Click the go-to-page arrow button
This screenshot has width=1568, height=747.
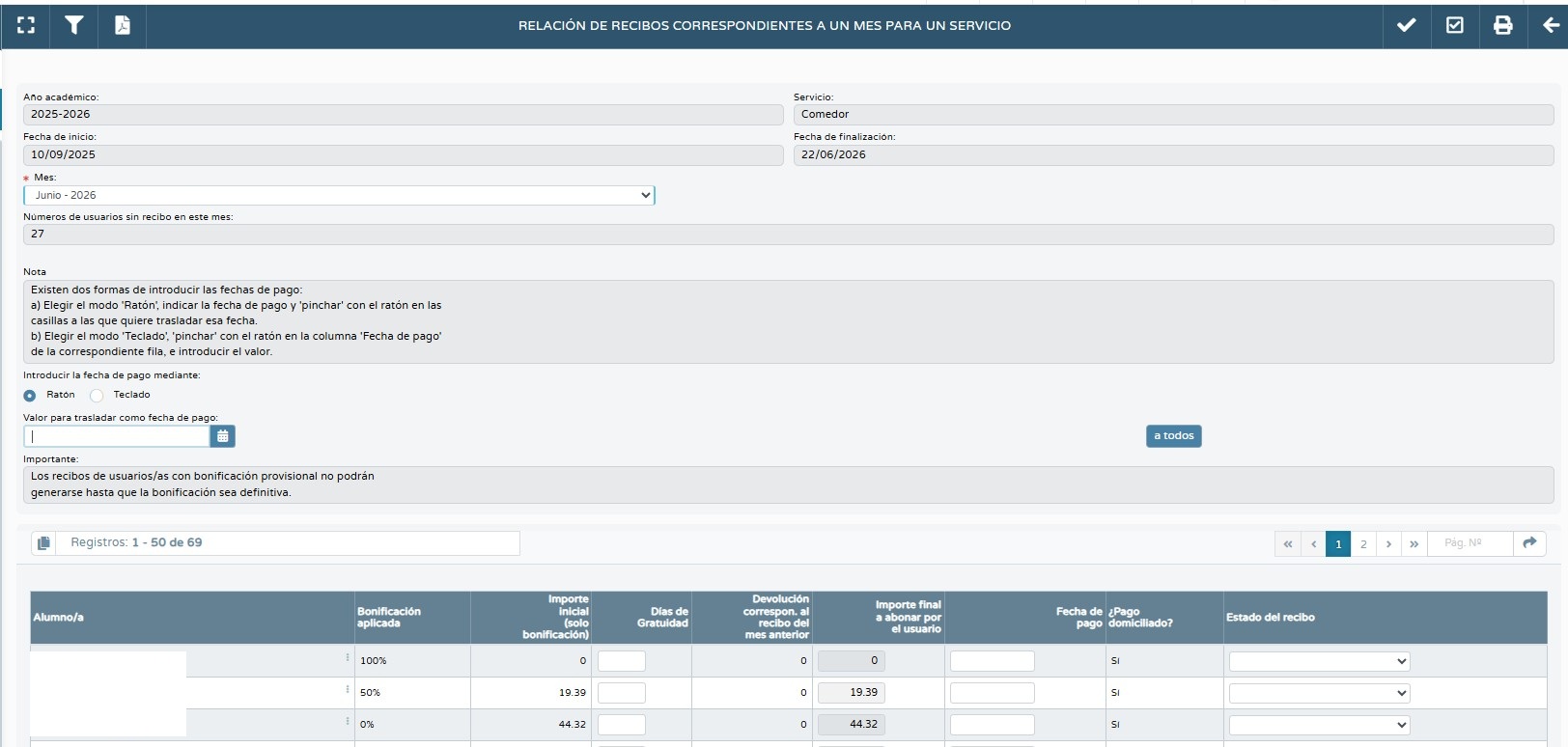[x=1529, y=543]
